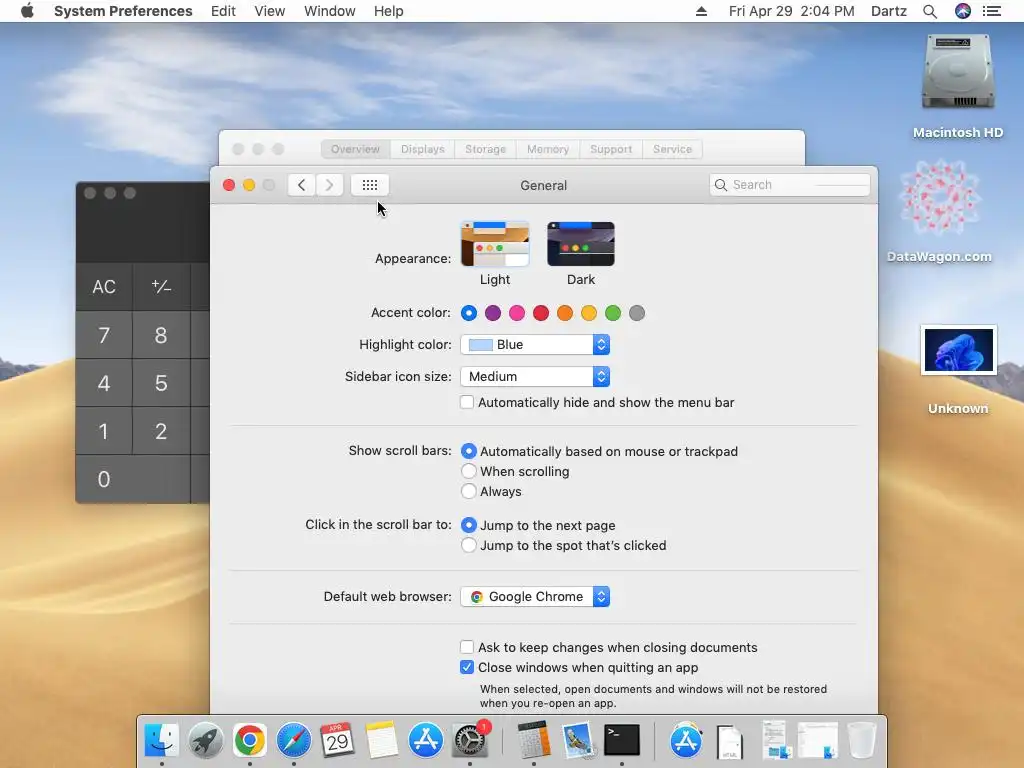
Task: Select pink accent color
Action: (517, 313)
